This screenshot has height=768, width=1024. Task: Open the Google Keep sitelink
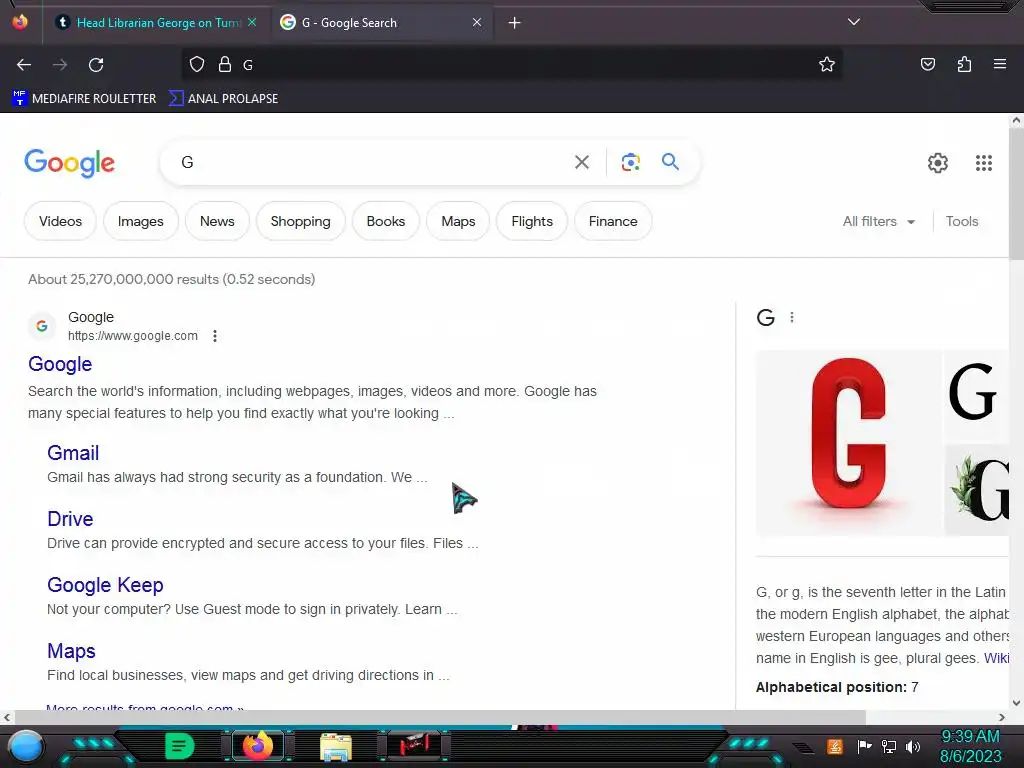coord(105,584)
